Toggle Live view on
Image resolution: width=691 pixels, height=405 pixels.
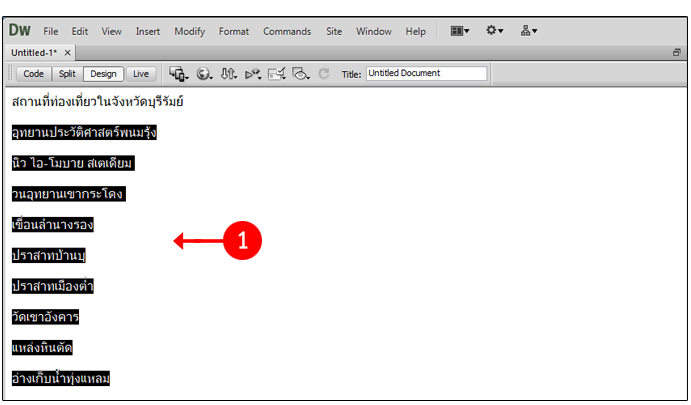[x=141, y=73]
